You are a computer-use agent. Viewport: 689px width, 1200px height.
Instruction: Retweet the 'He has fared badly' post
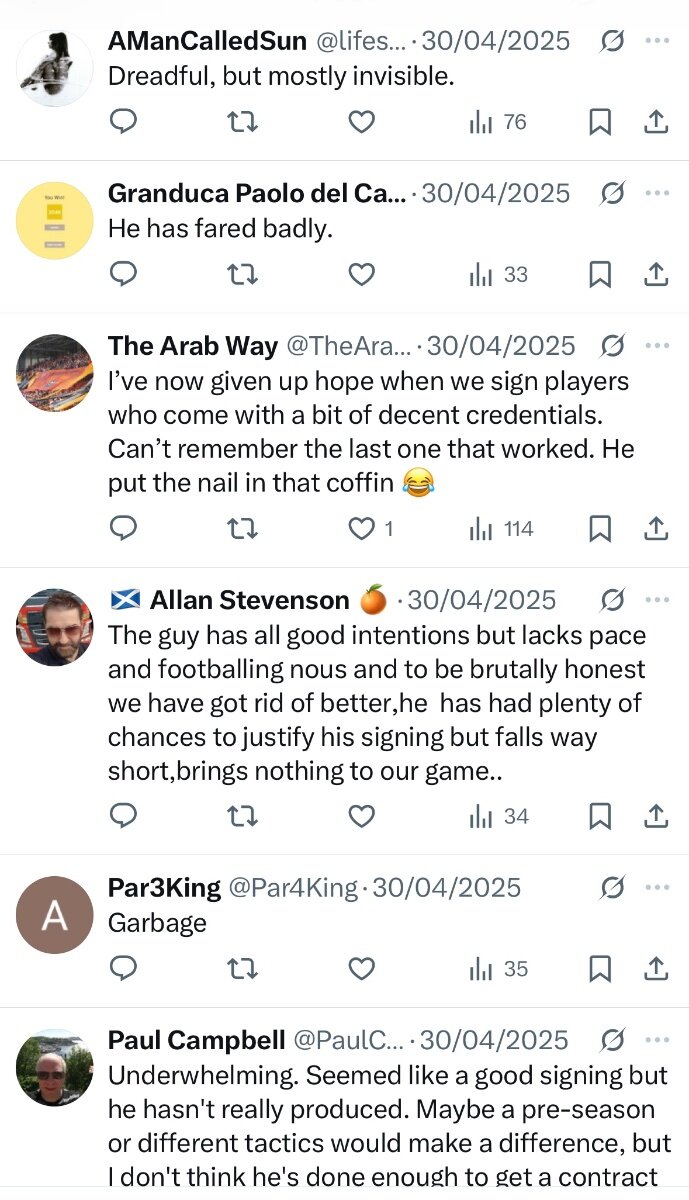242,274
